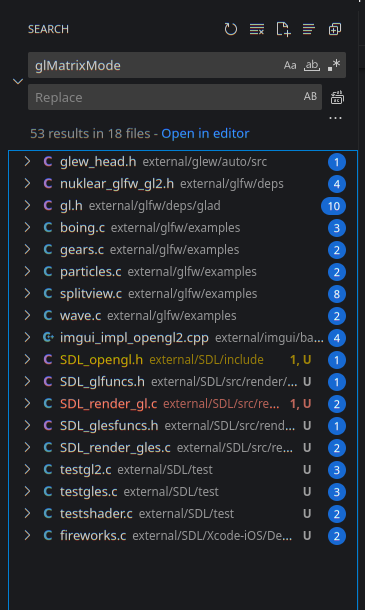Expand gears.c results chevron
The image size is (365, 610).
click(x=27, y=249)
